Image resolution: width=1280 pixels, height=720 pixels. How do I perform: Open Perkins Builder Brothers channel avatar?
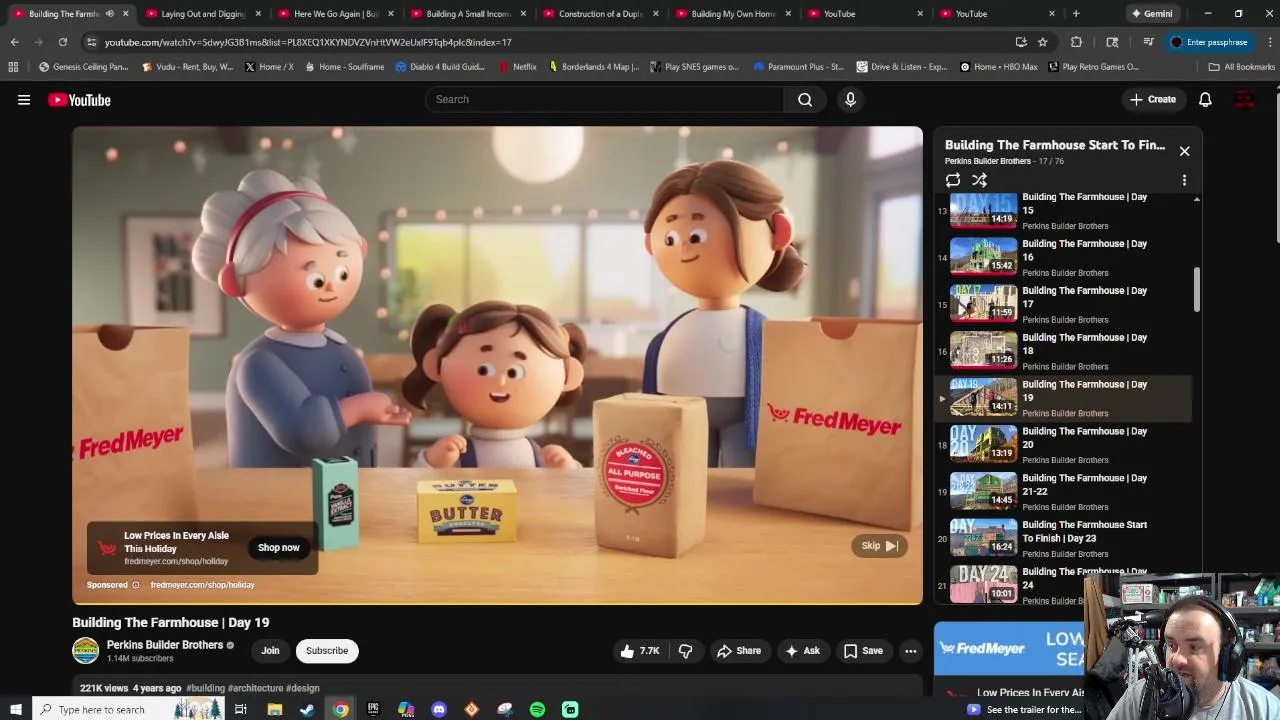pos(86,651)
